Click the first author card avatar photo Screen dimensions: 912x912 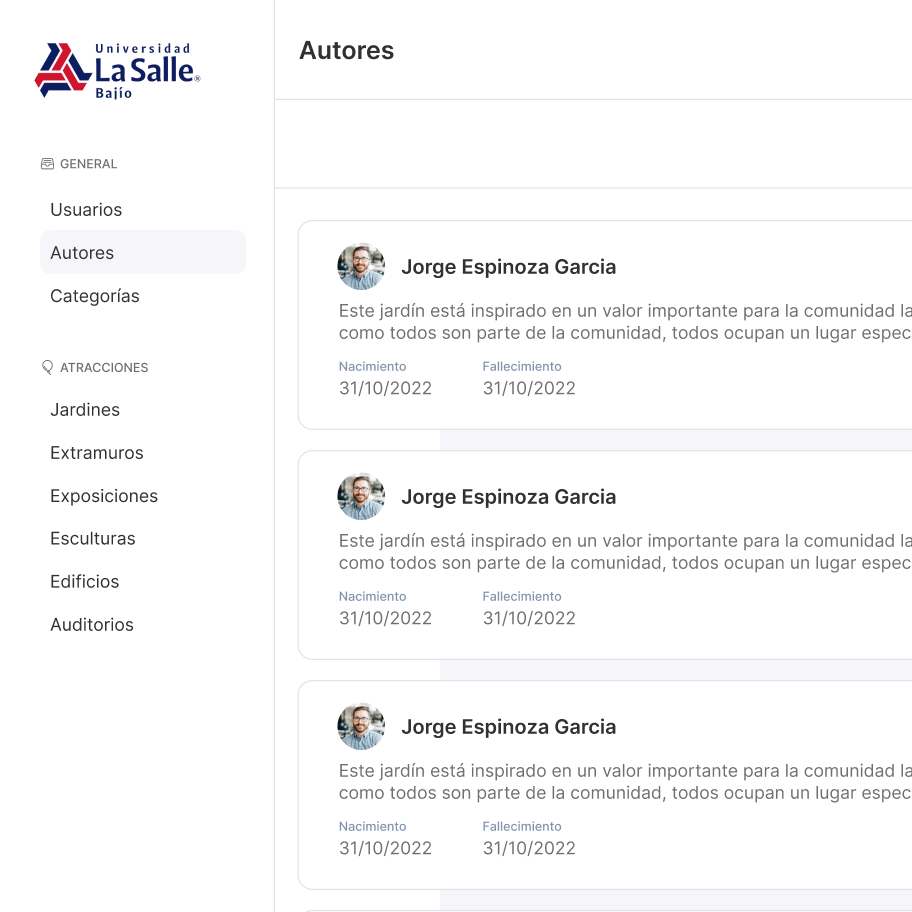coord(361,266)
